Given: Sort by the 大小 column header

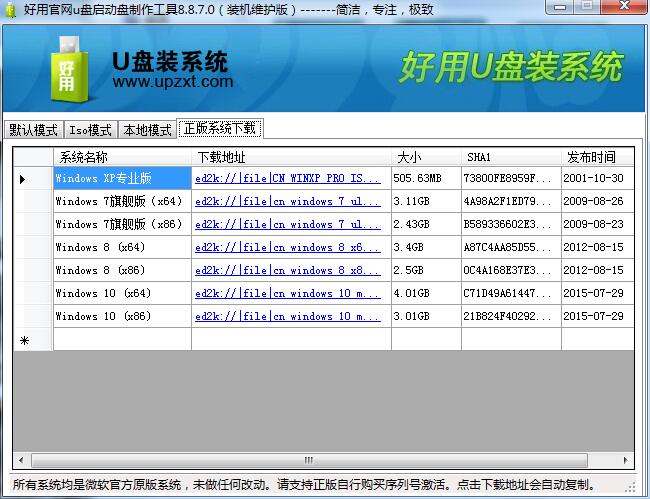Looking at the screenshot, I should [x=426, y=157].
